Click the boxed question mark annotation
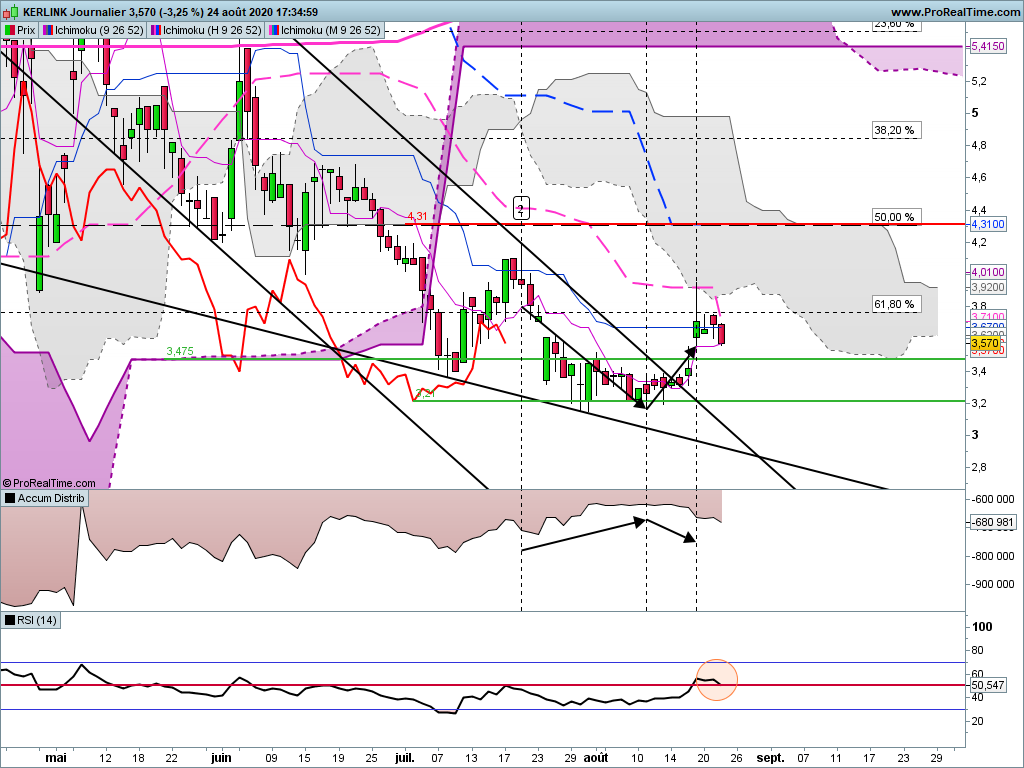Screen dimensions: 1024x768 coord(520,208)
